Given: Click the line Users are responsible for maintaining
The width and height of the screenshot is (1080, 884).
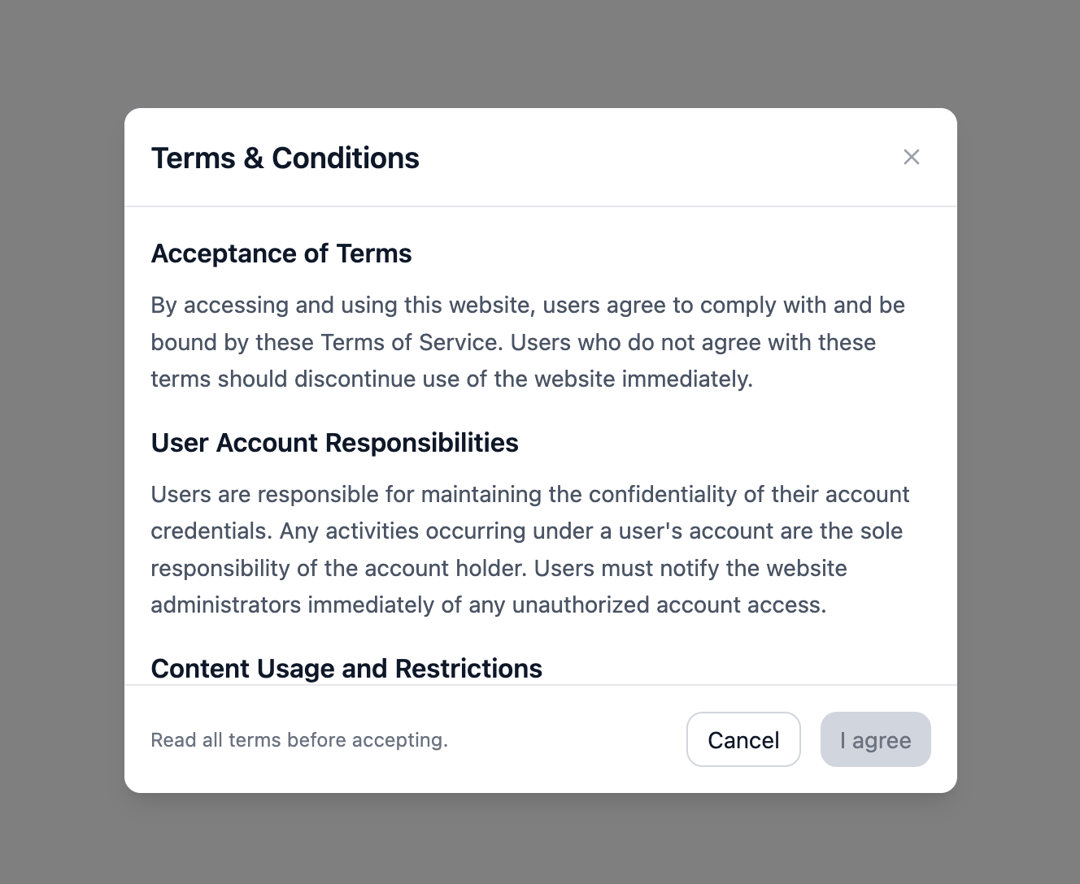Looking at the screenshot, I should tap(530, 495).
